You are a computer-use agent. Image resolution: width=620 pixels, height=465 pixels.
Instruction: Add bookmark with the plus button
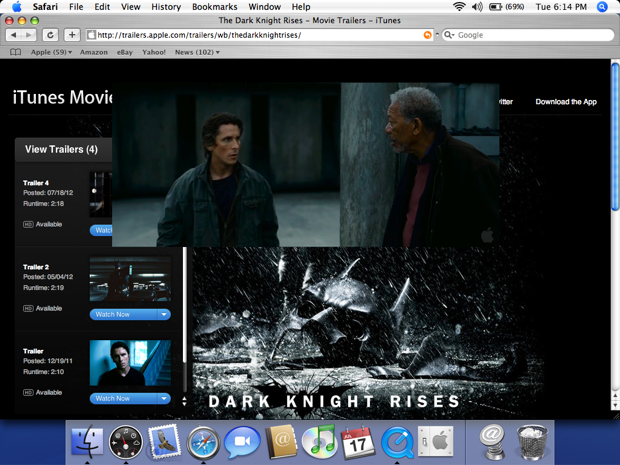tap(72, 35)
